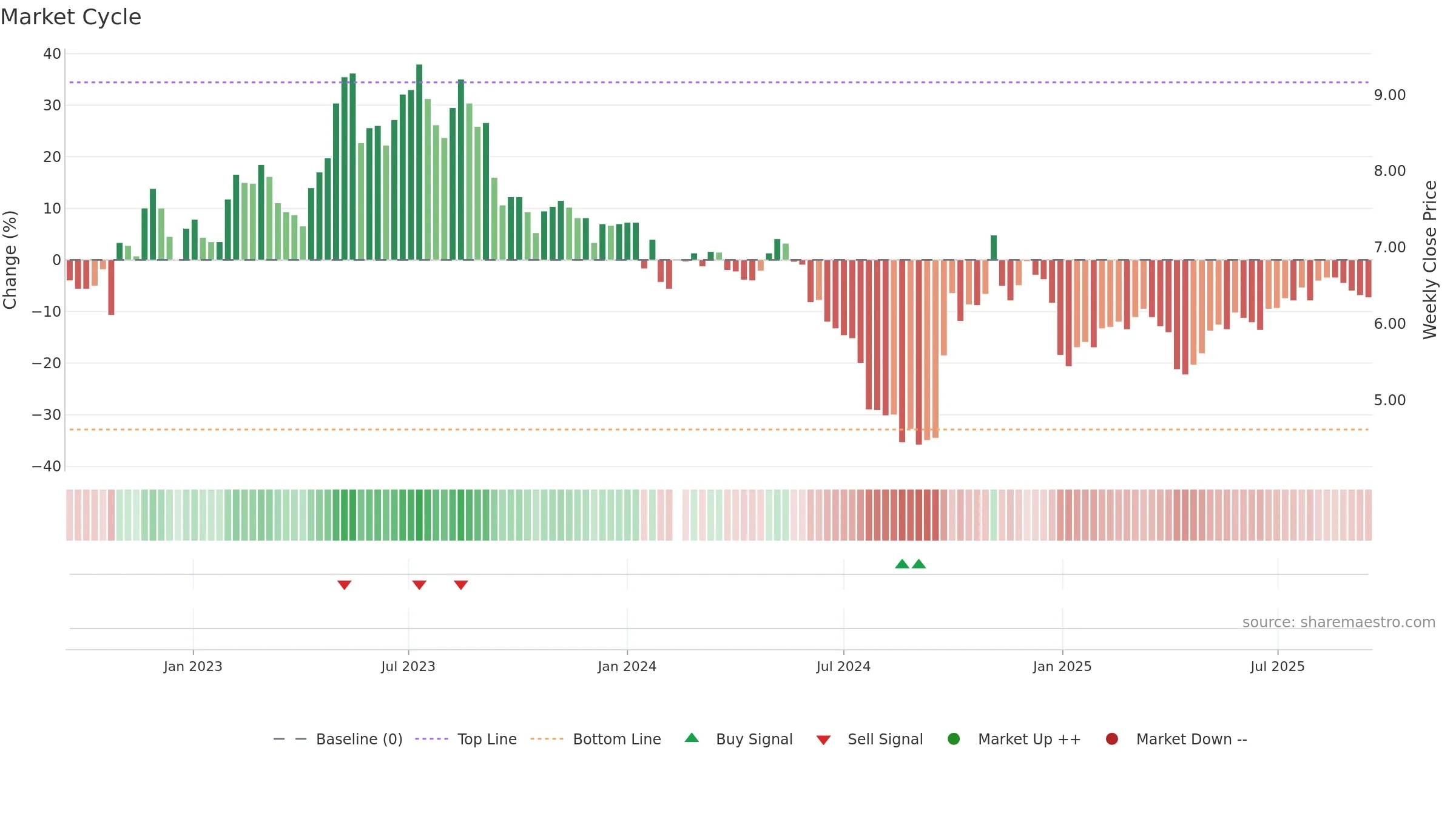The image size is (1456, 819).
Task: Click the −20 tick on the left axis
Action: coord(47,363)
